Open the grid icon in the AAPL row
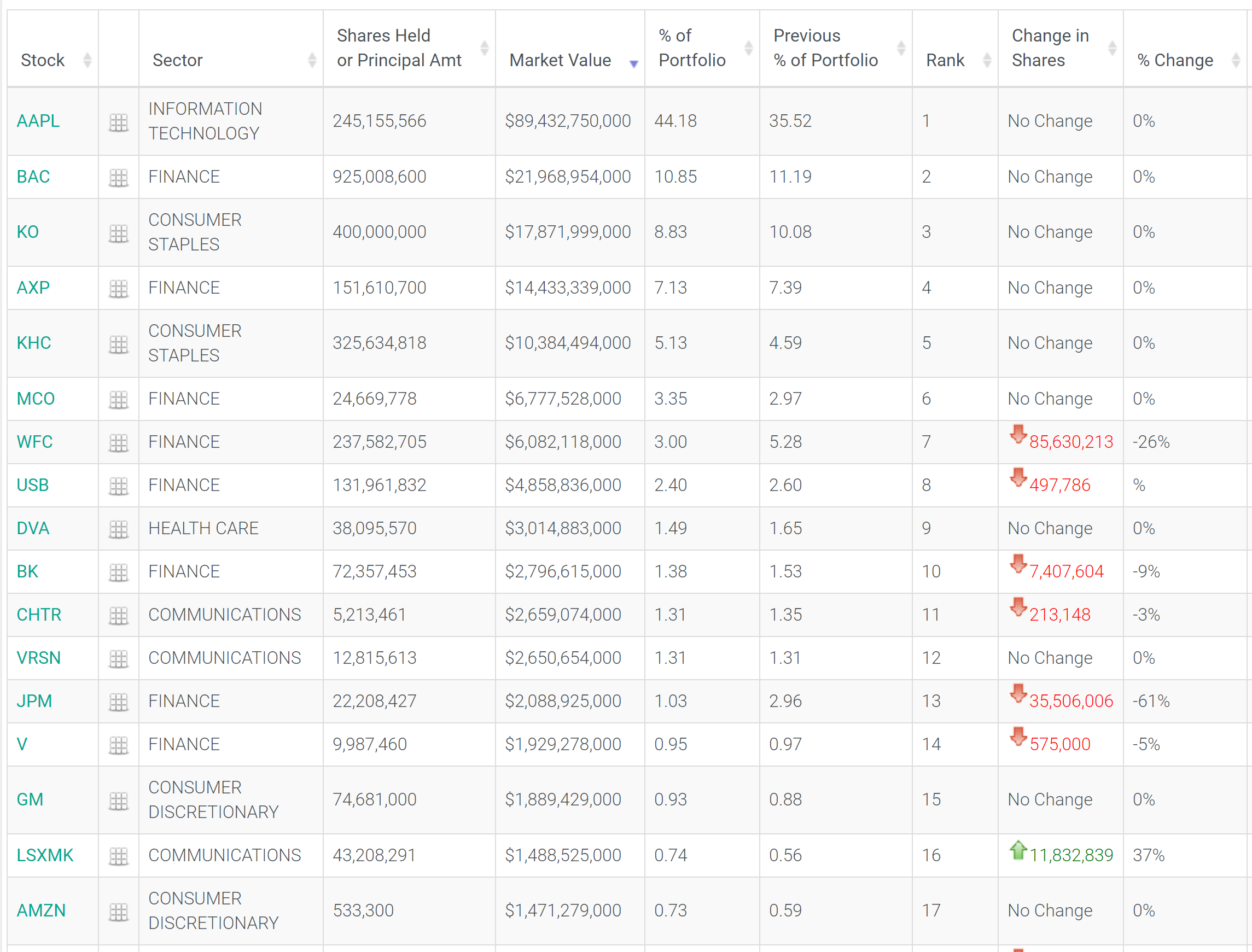1252x952 pixels. [x=119, y=122]
